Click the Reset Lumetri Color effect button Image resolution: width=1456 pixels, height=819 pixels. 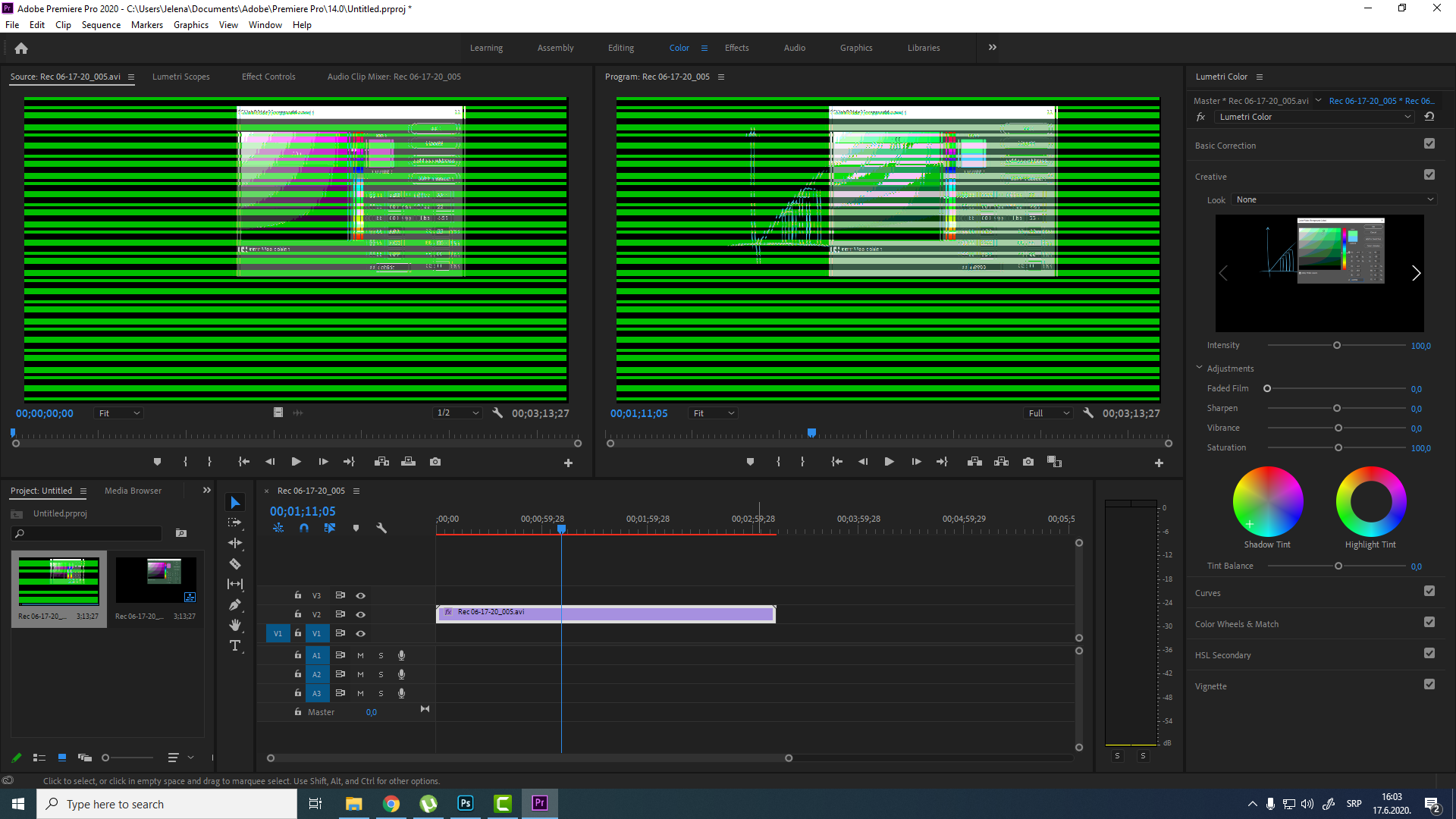click(x=1432, y=116)
